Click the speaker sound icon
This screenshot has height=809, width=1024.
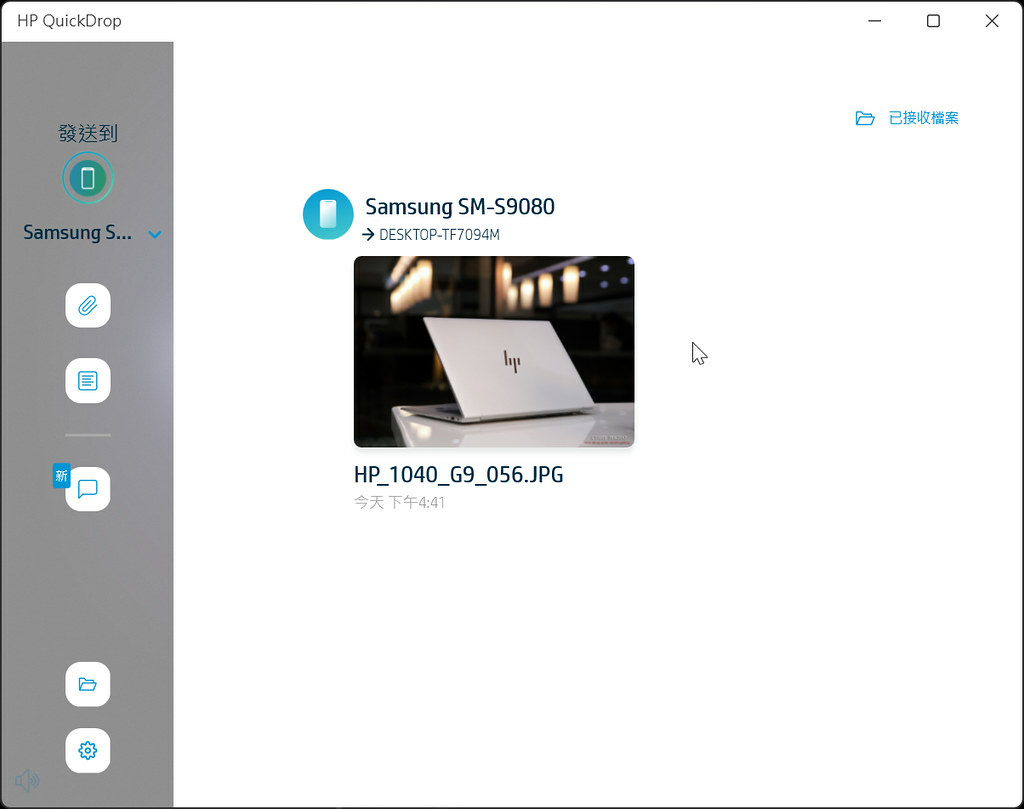(x=27, y=781)
